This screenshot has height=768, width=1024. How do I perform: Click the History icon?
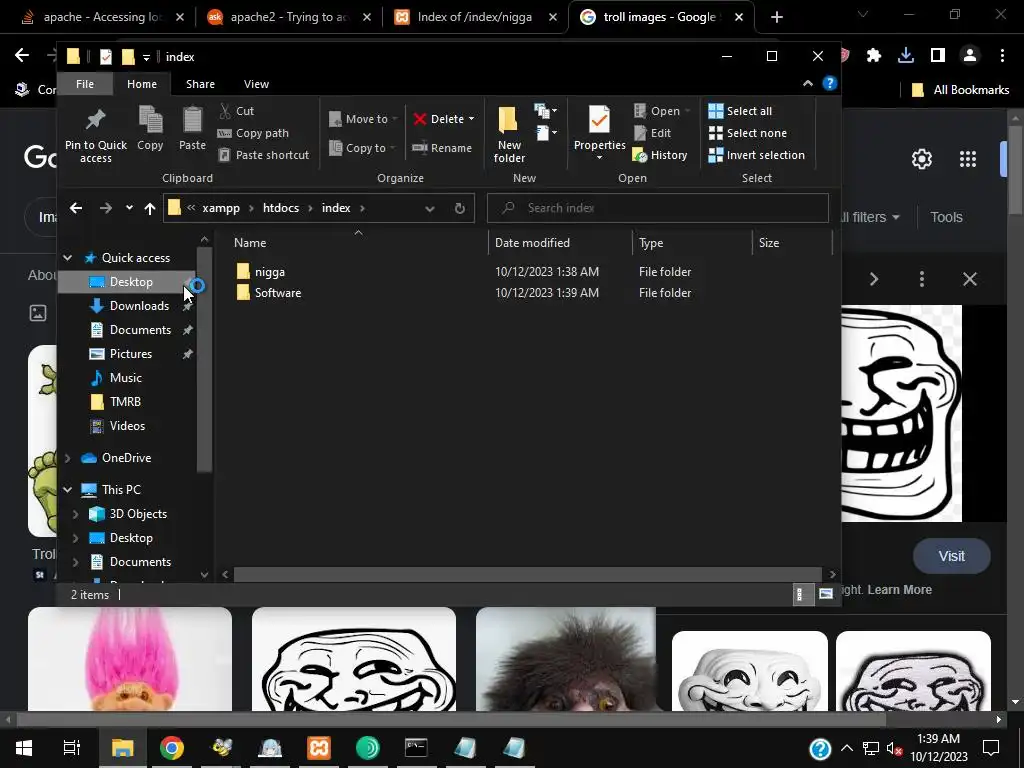tap(640, 155)
